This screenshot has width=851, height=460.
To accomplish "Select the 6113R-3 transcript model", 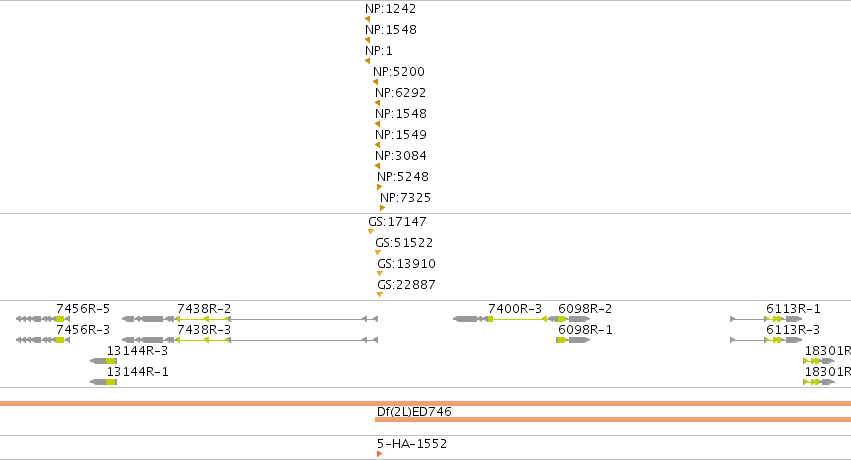I will [766, 340].
